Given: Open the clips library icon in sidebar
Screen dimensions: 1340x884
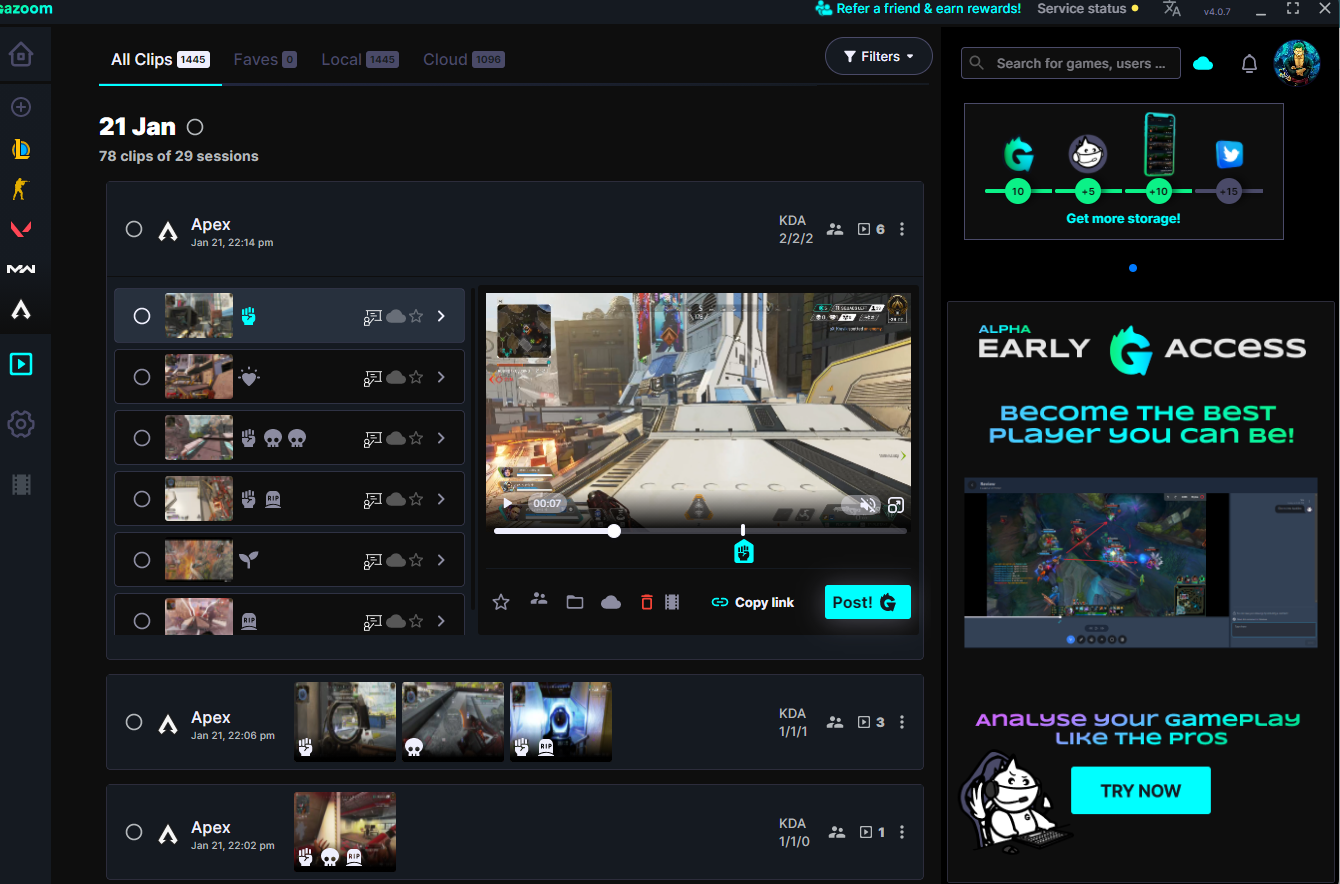Looking at the screenshot, I should (x=21, y=364).
